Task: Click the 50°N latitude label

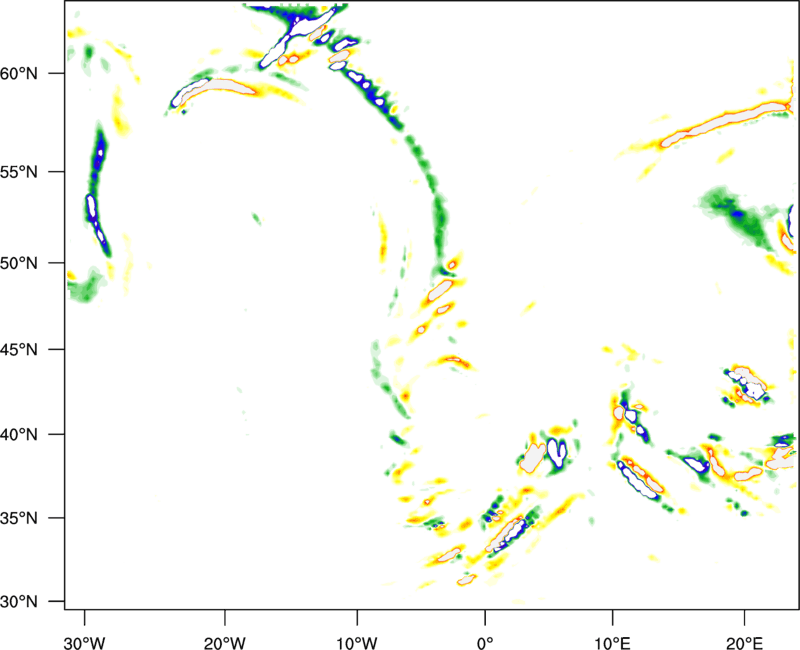Action: [19, 263]
